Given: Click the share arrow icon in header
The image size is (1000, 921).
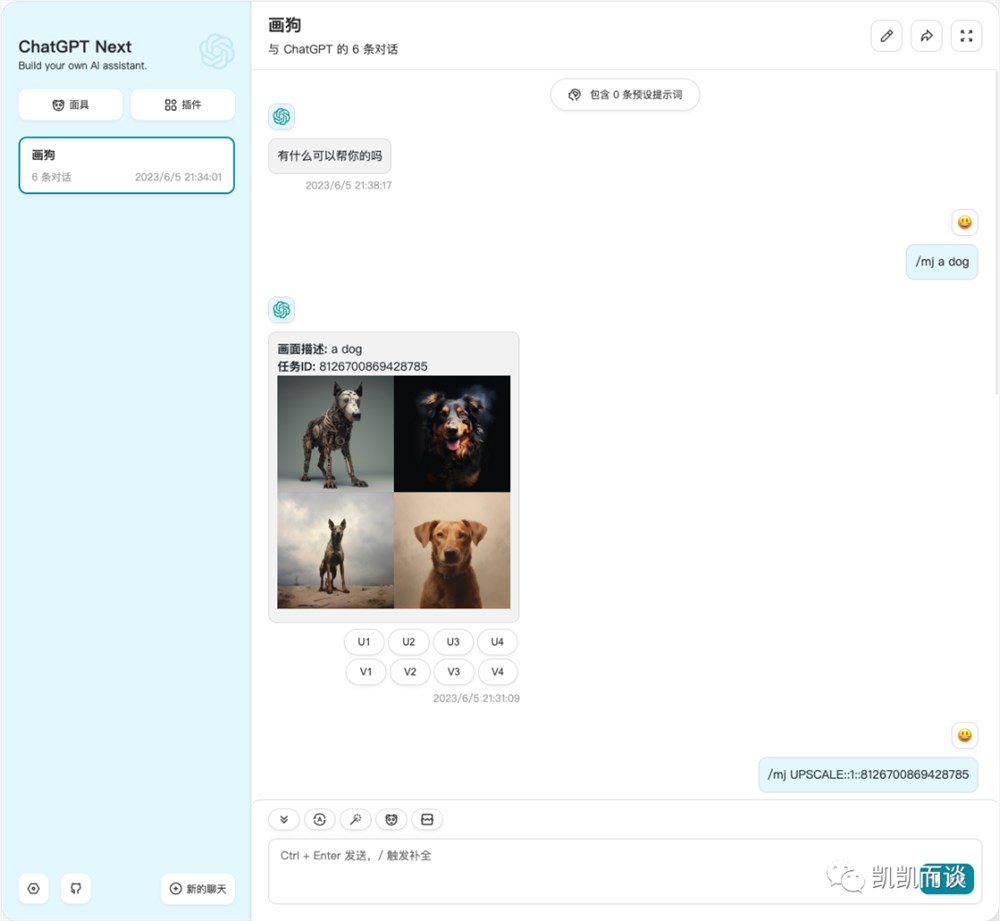Looking at the screenshot, I should click(x=926, y=36).
